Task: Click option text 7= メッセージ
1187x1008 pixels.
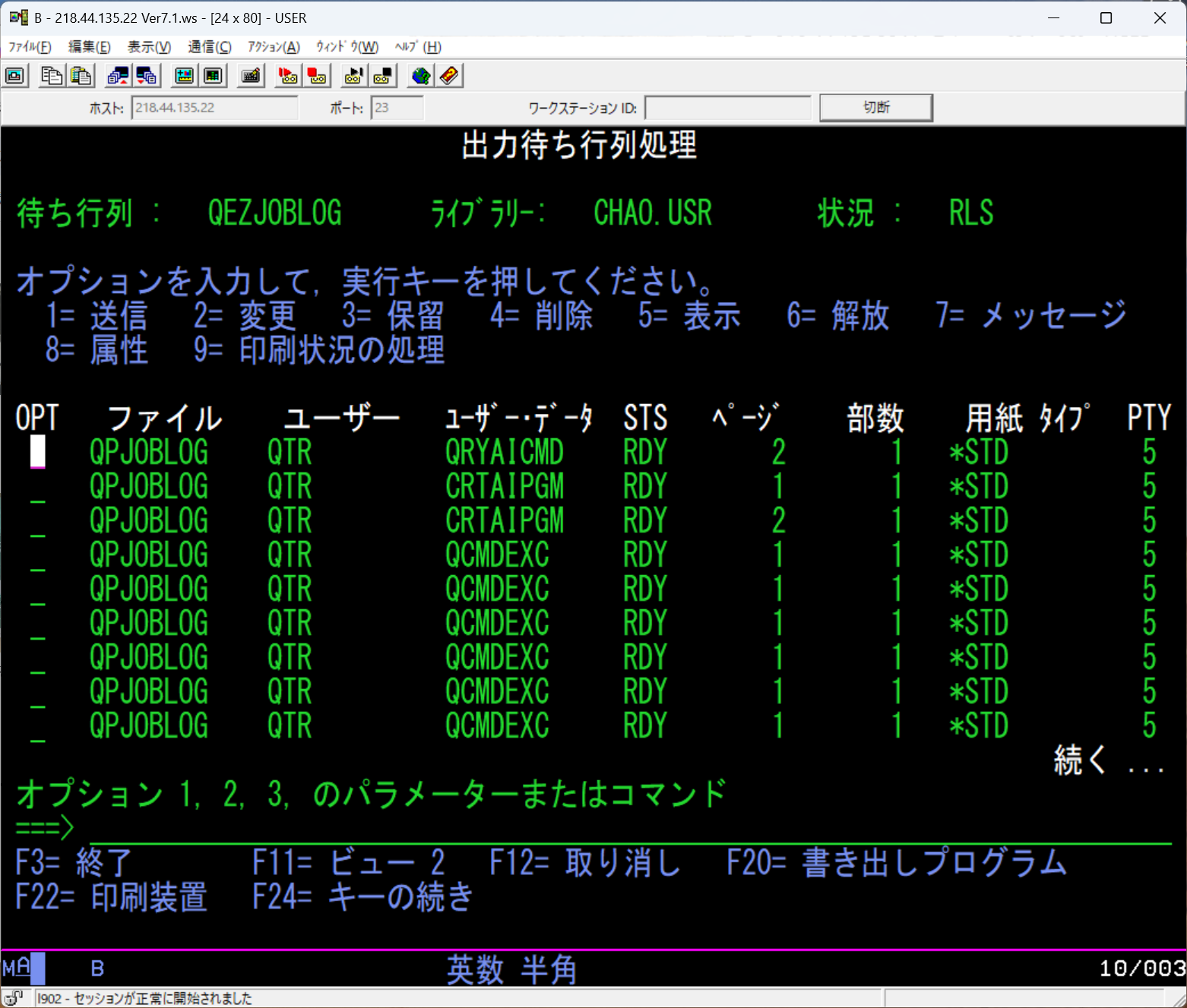Action: pyautogui.click(x=1031, y=316)
